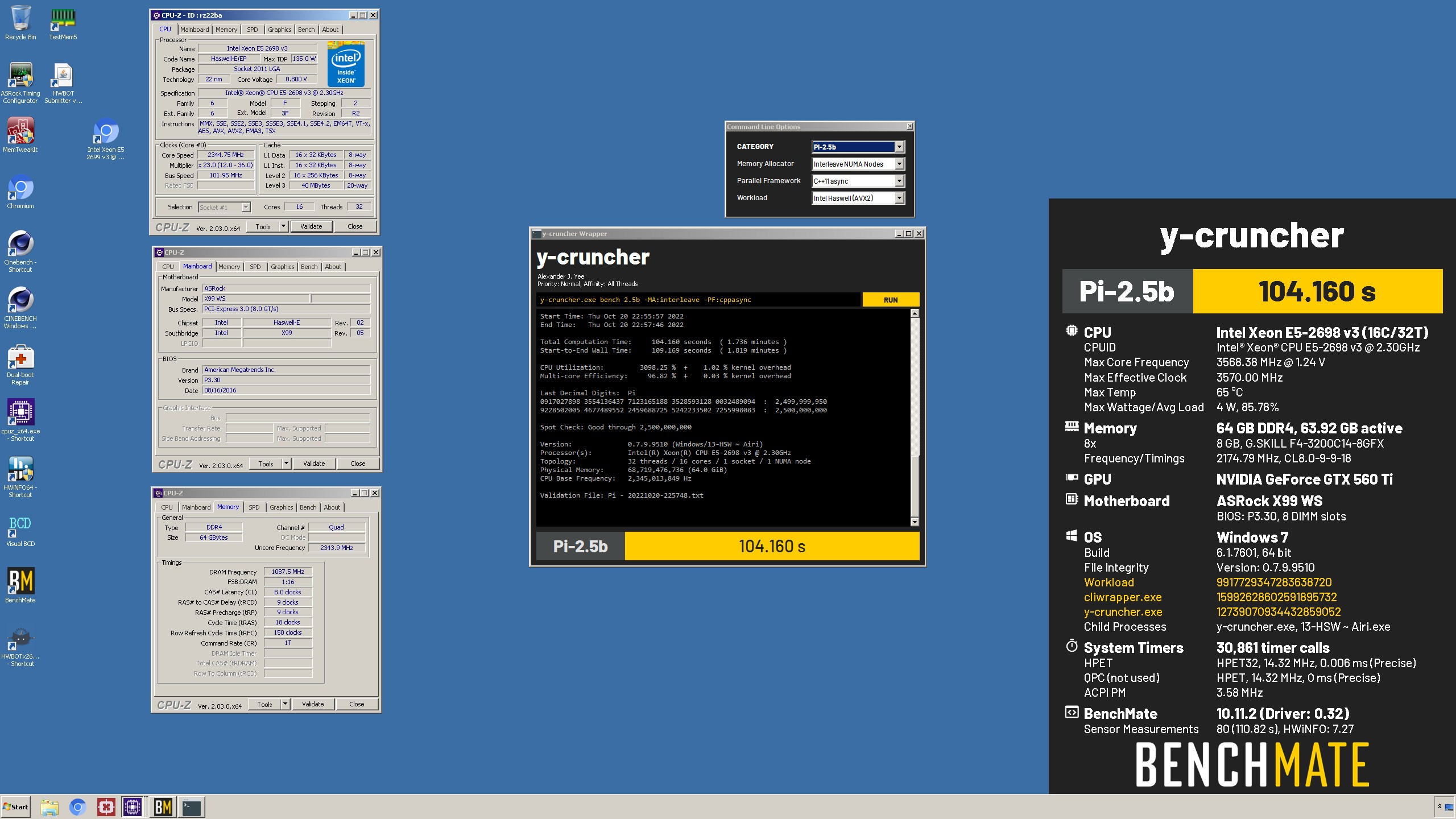Click 'Validation File: Pi - 20221020-225748.txt'

622,495
